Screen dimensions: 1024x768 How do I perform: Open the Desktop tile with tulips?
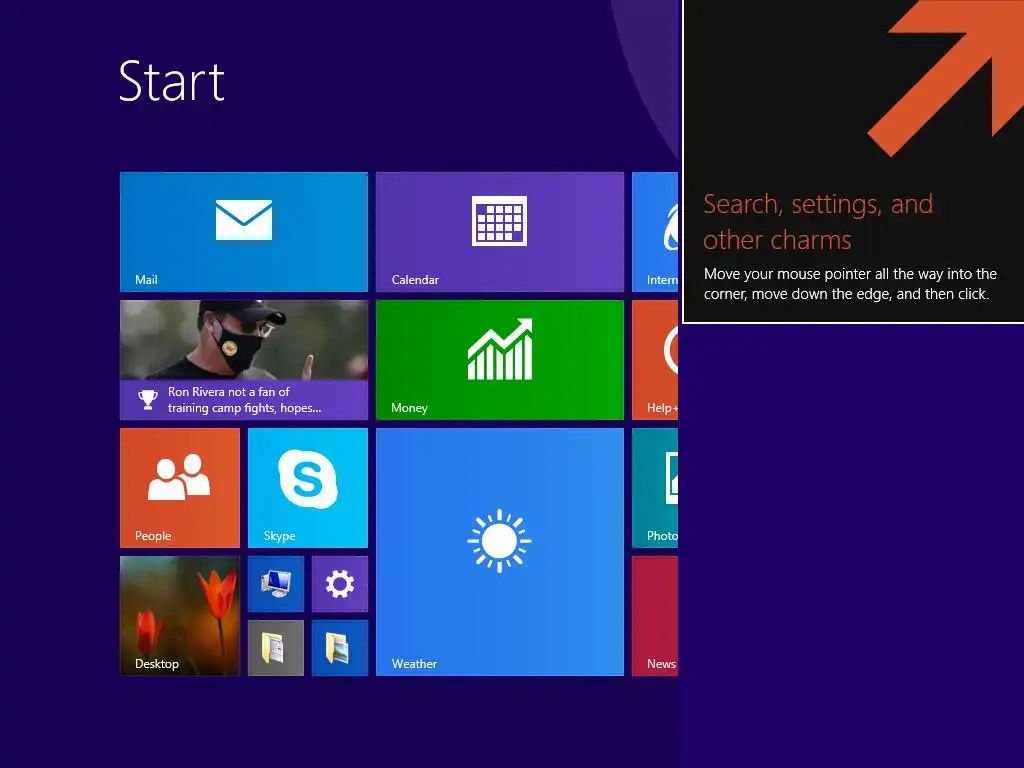click(x=180, y=616)
